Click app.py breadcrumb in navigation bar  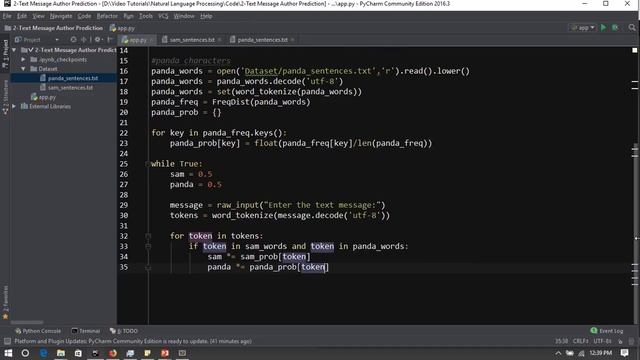122,28
